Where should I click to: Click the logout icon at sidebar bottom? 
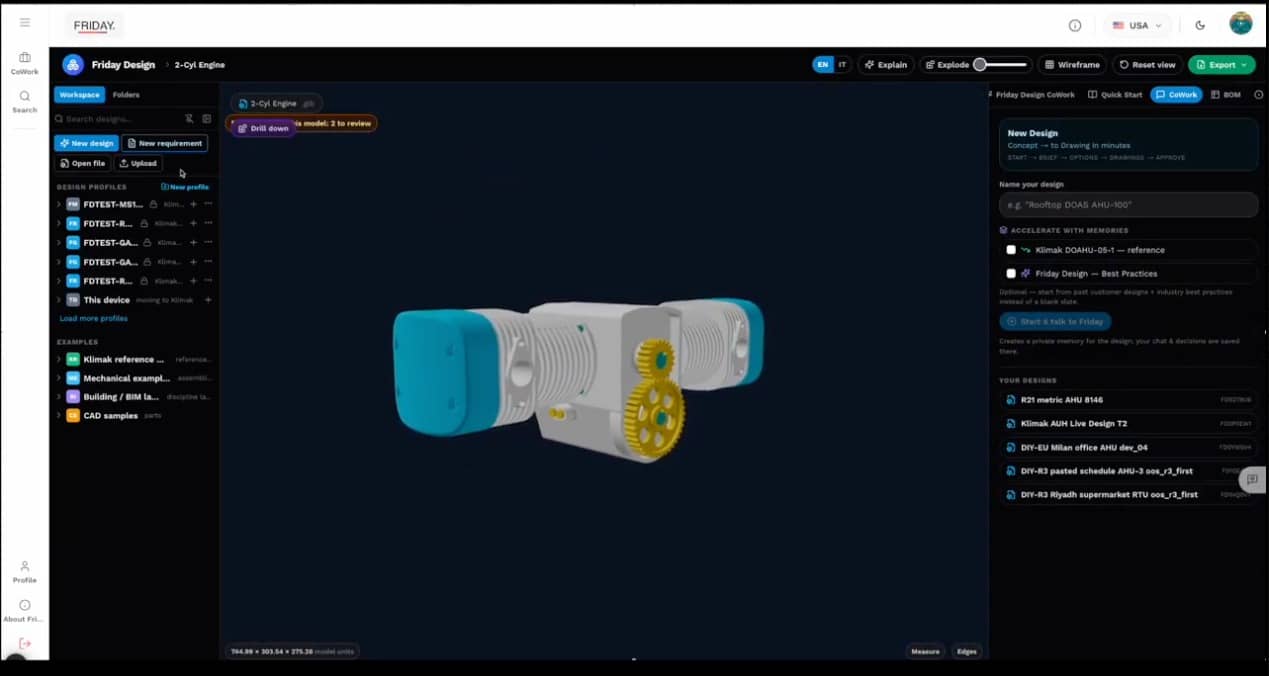tap(25, 643)
